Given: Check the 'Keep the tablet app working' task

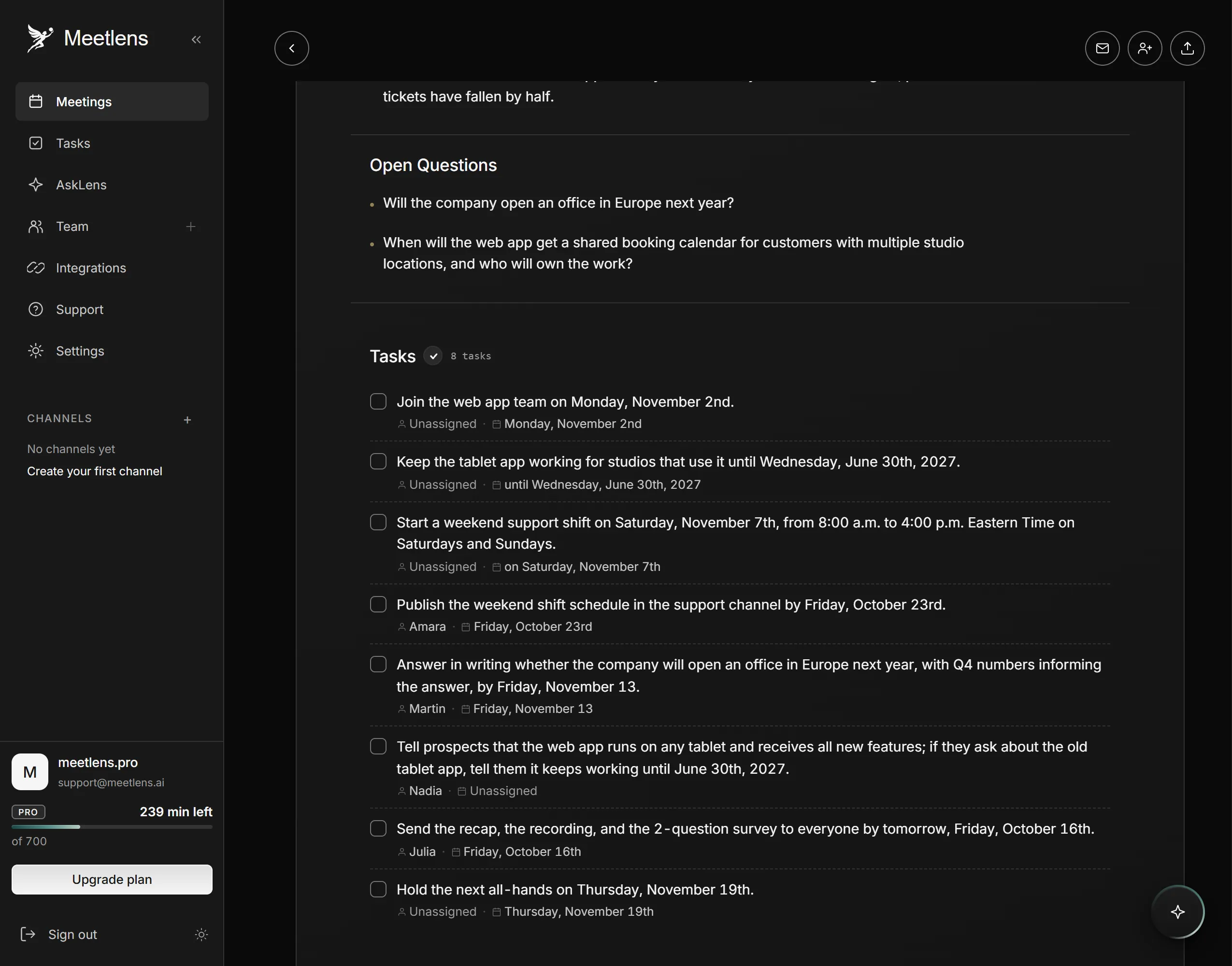Looking at the screenshot, I should pos(378,462).
